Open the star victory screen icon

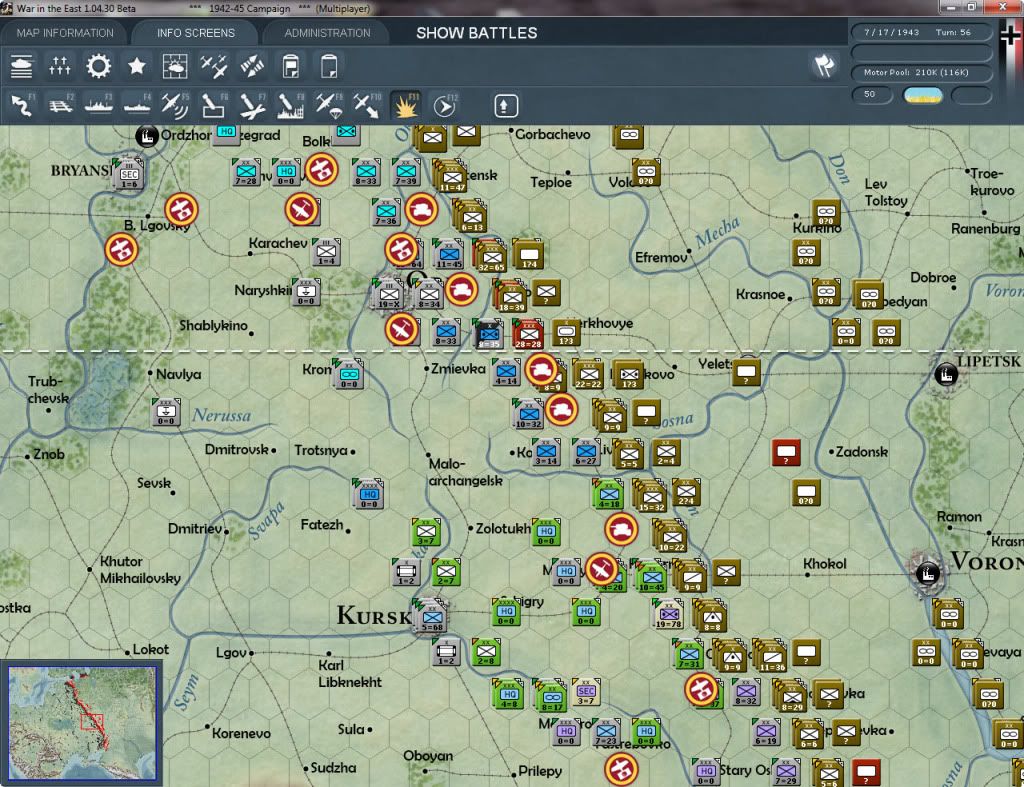coord(136,67)
